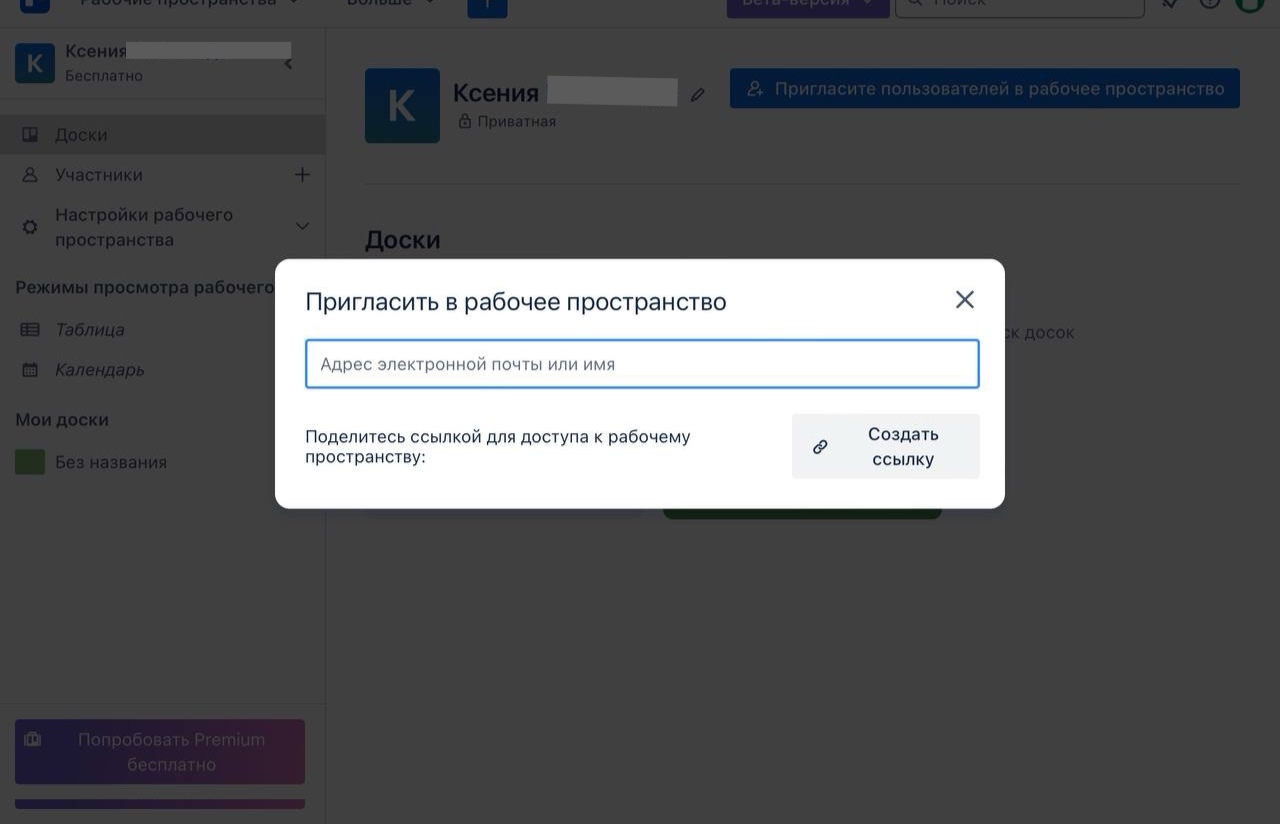Screen dimensions: 1280x824
Task: Open the Без названия board
Action: (111, 462)
